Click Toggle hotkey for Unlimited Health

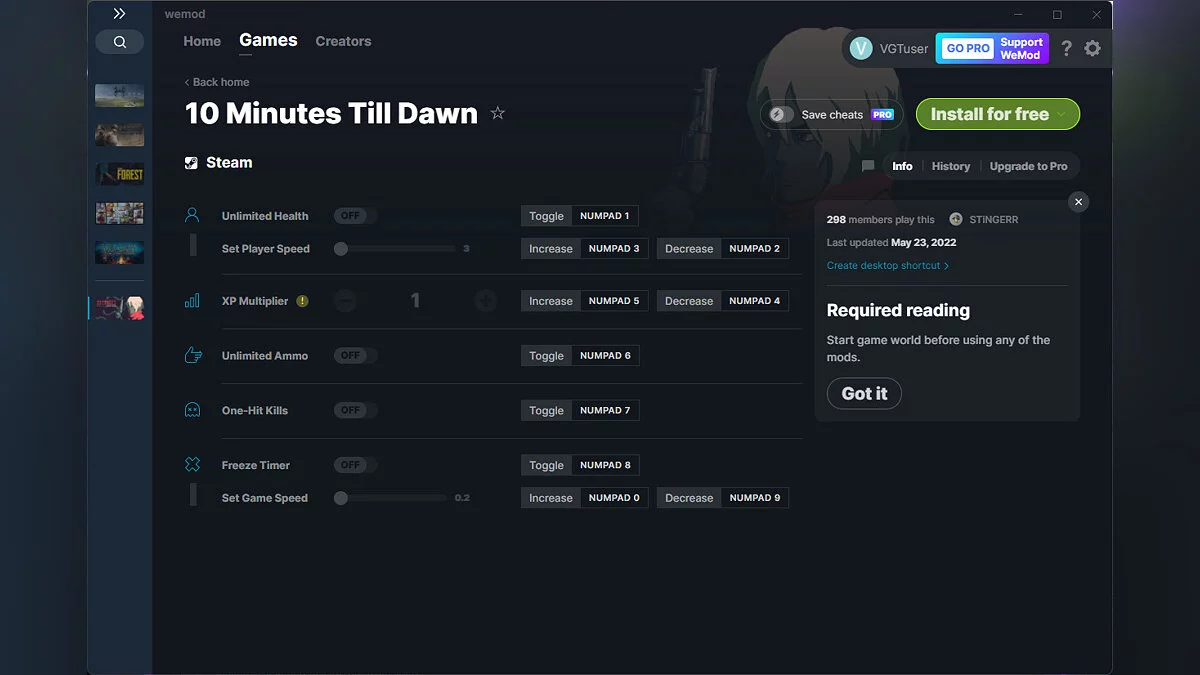click(x=546, y=216)
